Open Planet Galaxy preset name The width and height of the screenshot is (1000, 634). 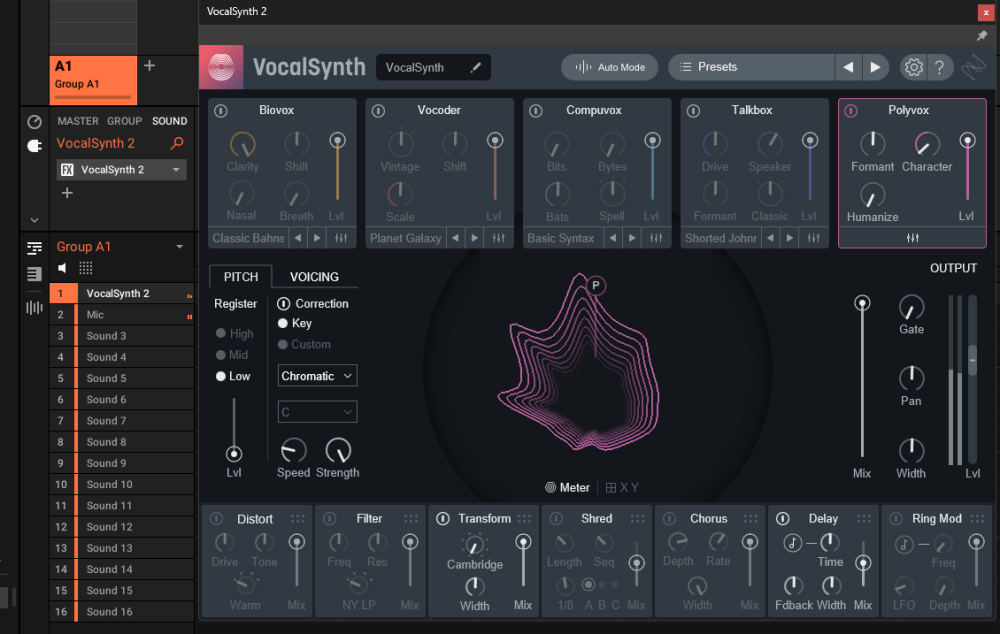pyautogui.click(x=405, y=238)
